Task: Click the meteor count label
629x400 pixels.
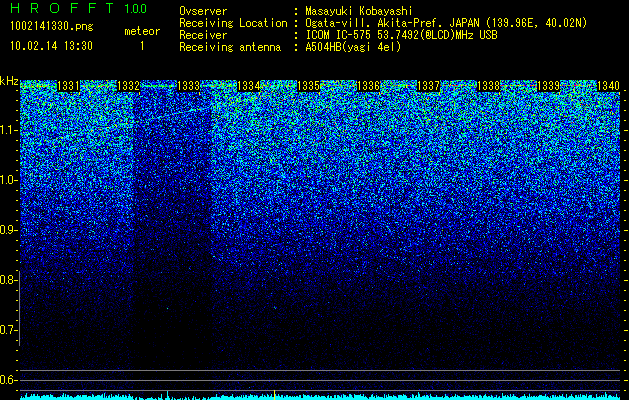Action: point(142,31)
